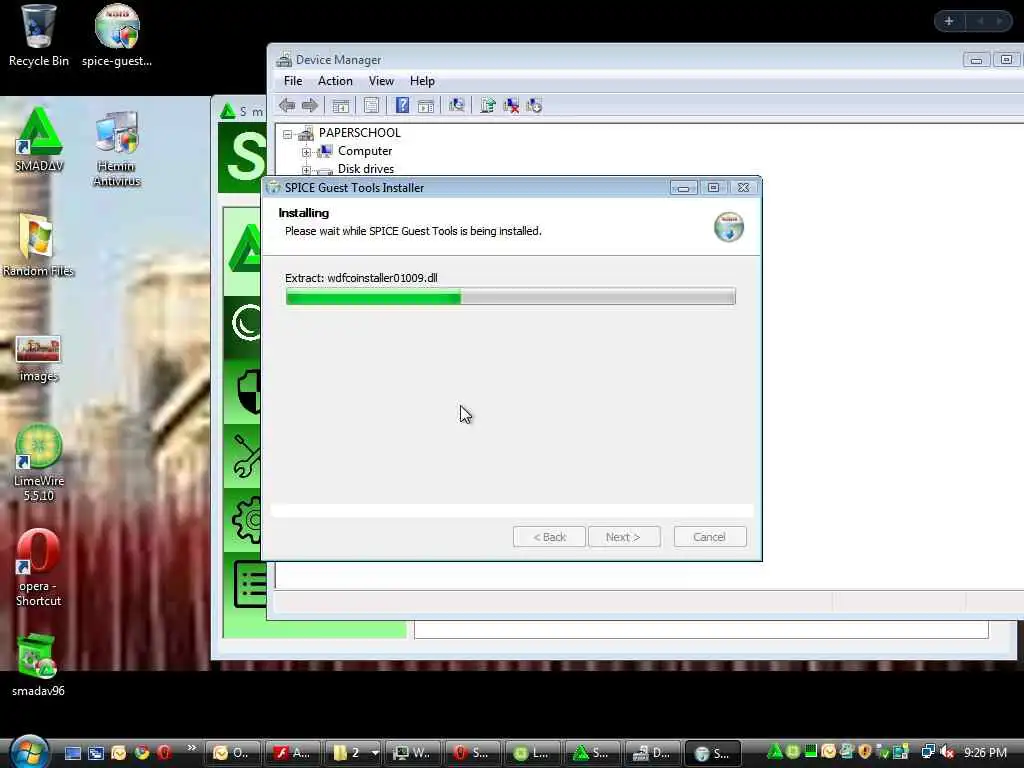
Task: Click the network tray icon
Action: click(x=927, y=752)
